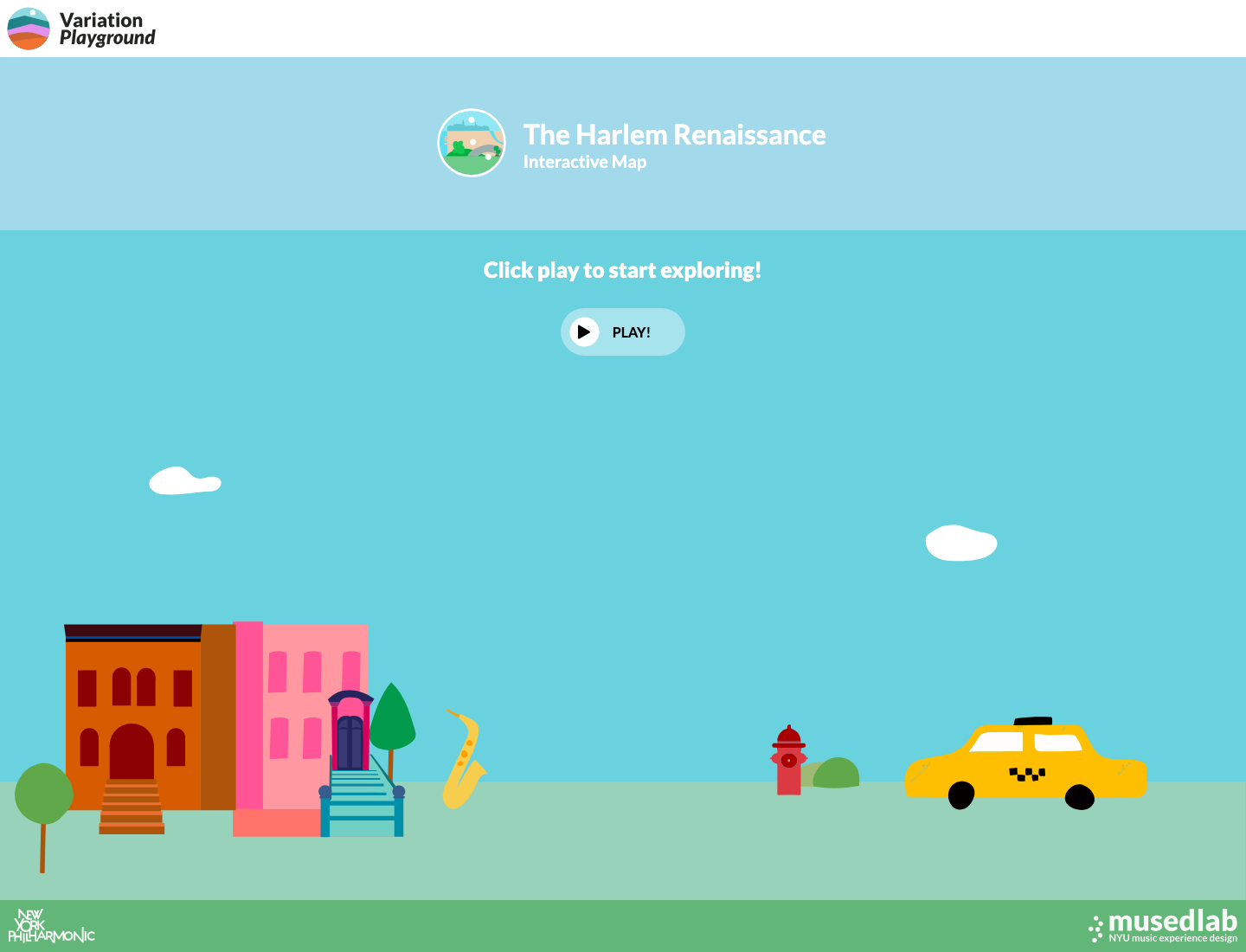Click the golden saxophone
Screen dimensions: 1246x952
coord(464,760)
